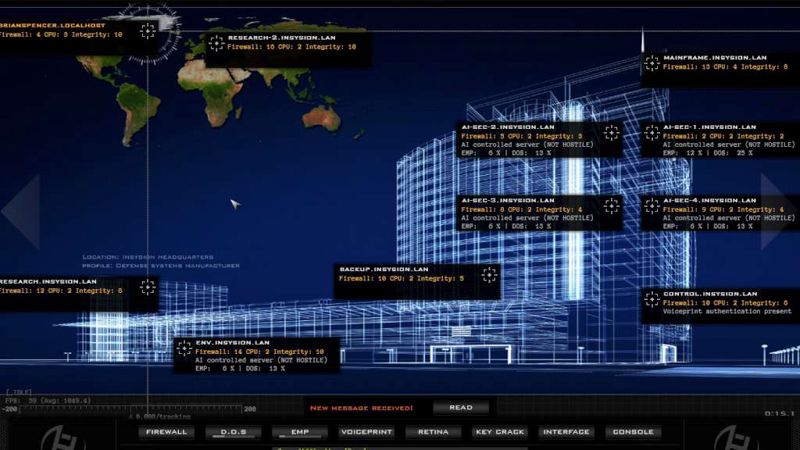Select the AI-SEC-2.INSYSION.LAN crosshair icon

(612, 133)
